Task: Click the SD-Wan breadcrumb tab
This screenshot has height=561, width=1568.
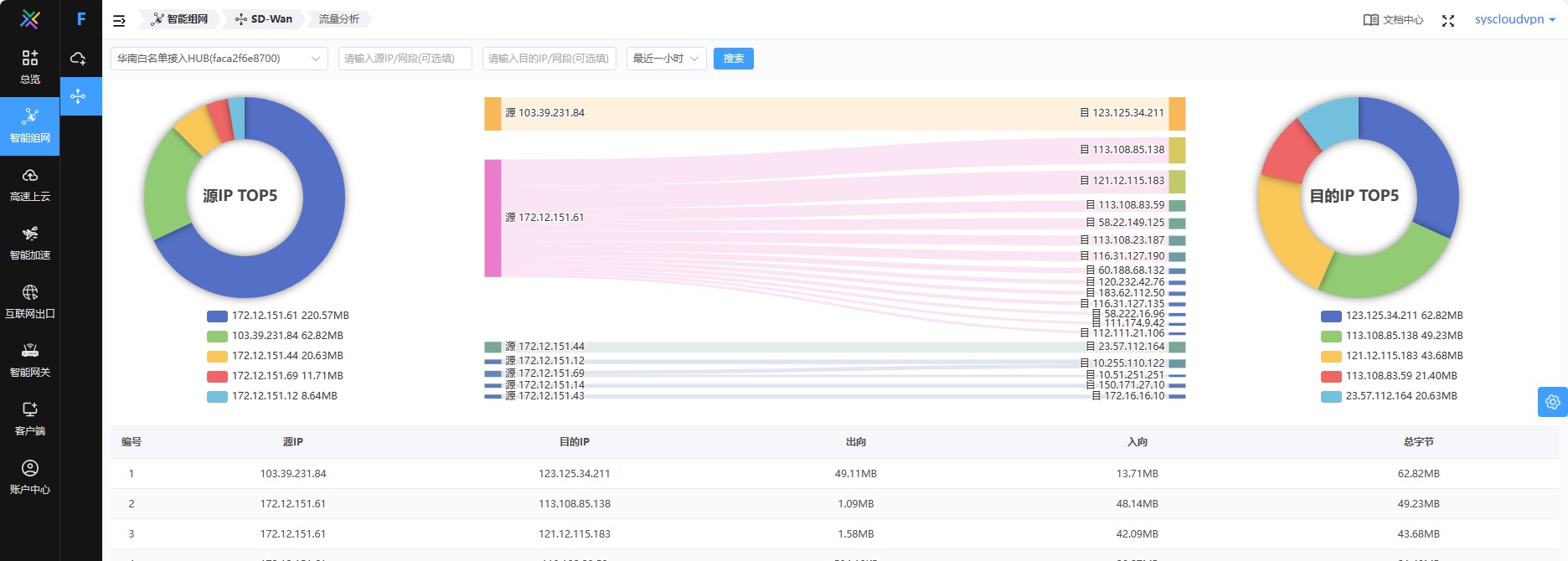Action: [x=264, y=19]
